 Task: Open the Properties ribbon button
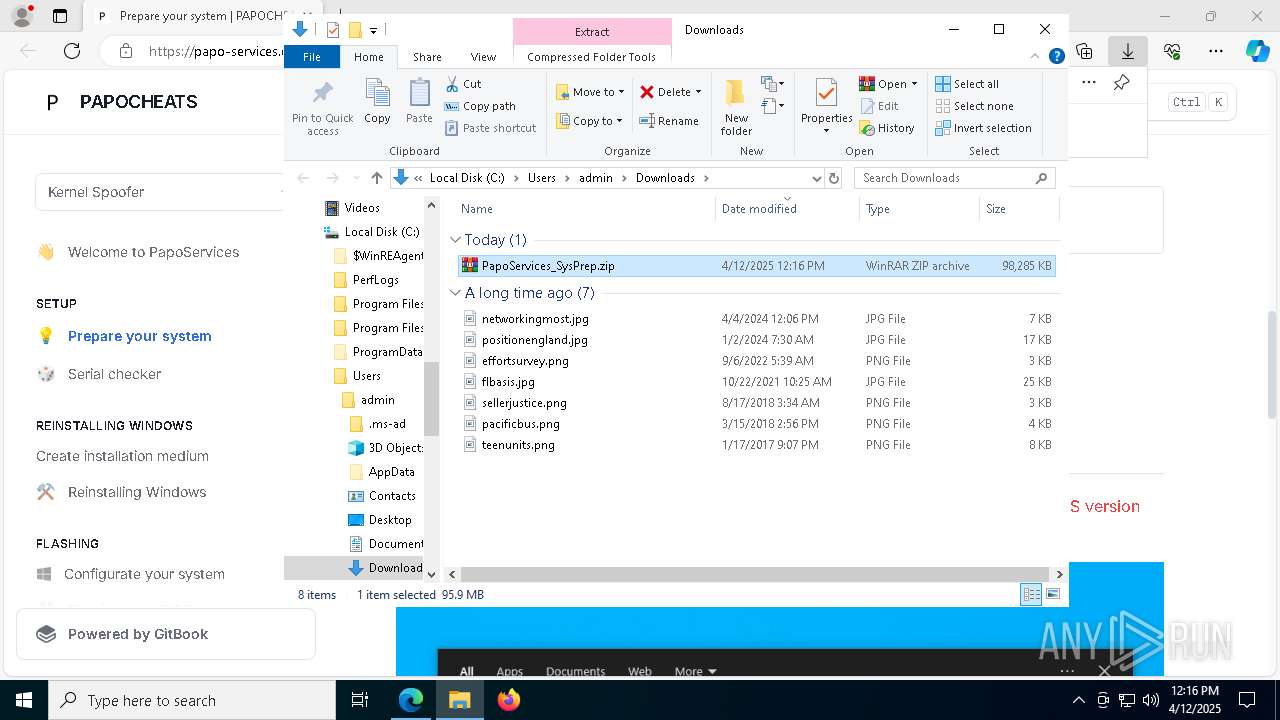point(826,106)
